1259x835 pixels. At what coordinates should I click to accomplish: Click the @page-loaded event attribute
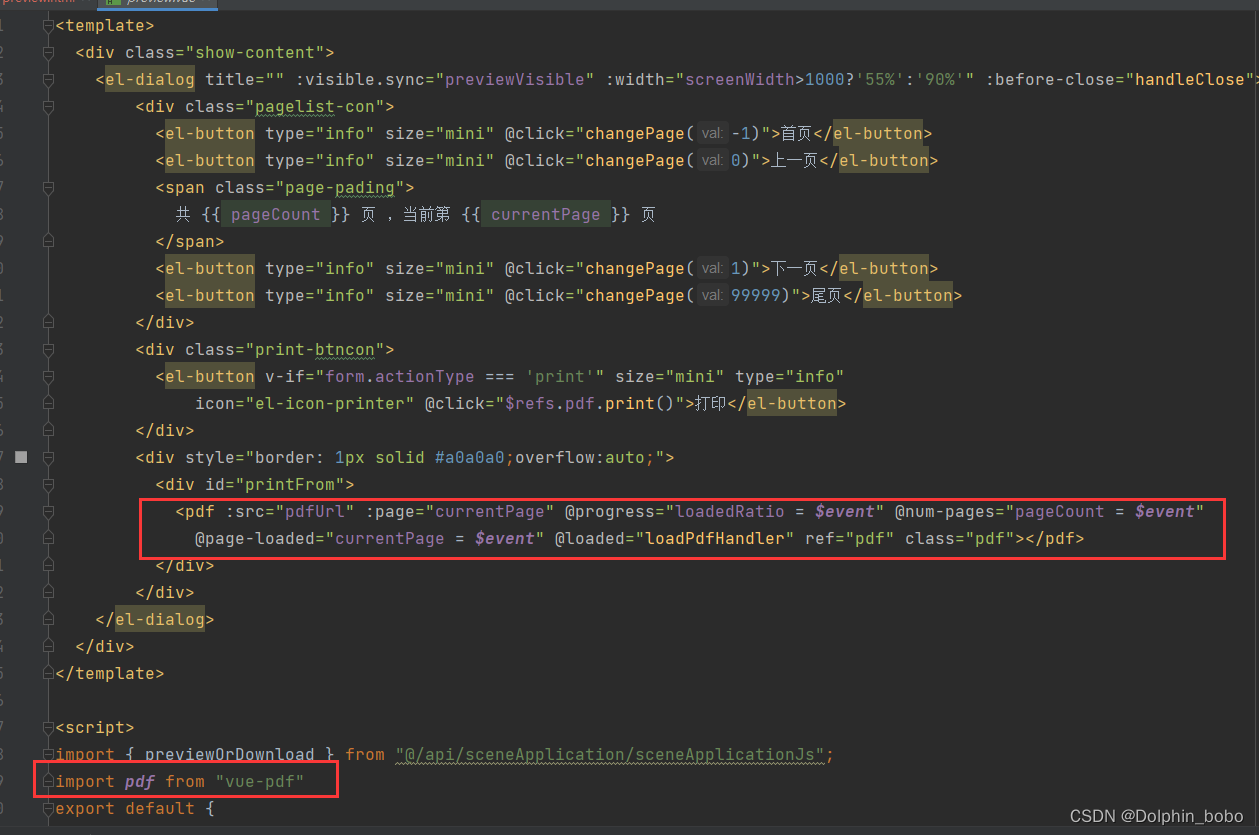click(x=255, y=538)
